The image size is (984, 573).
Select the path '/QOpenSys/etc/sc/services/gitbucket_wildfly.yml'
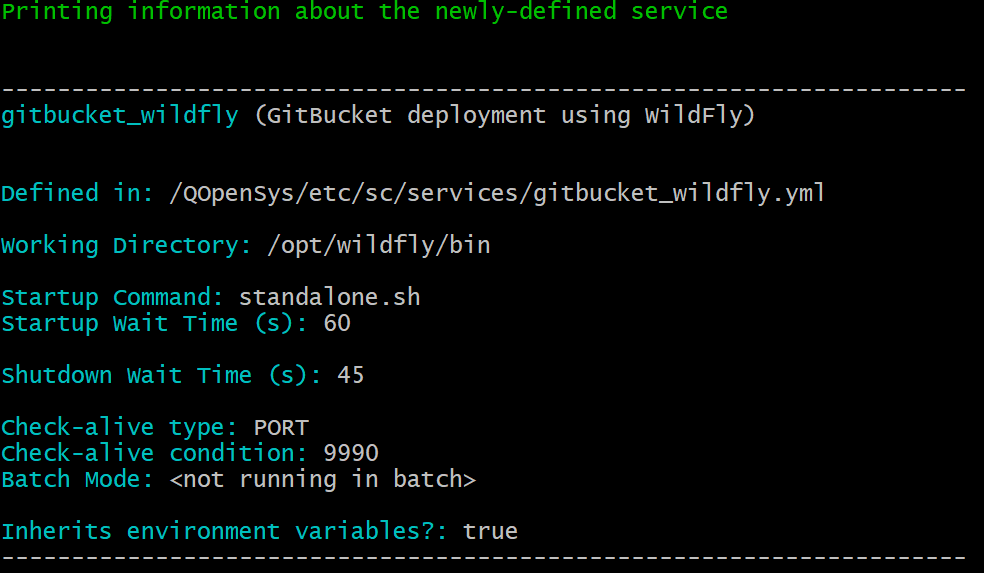[497, 193]
